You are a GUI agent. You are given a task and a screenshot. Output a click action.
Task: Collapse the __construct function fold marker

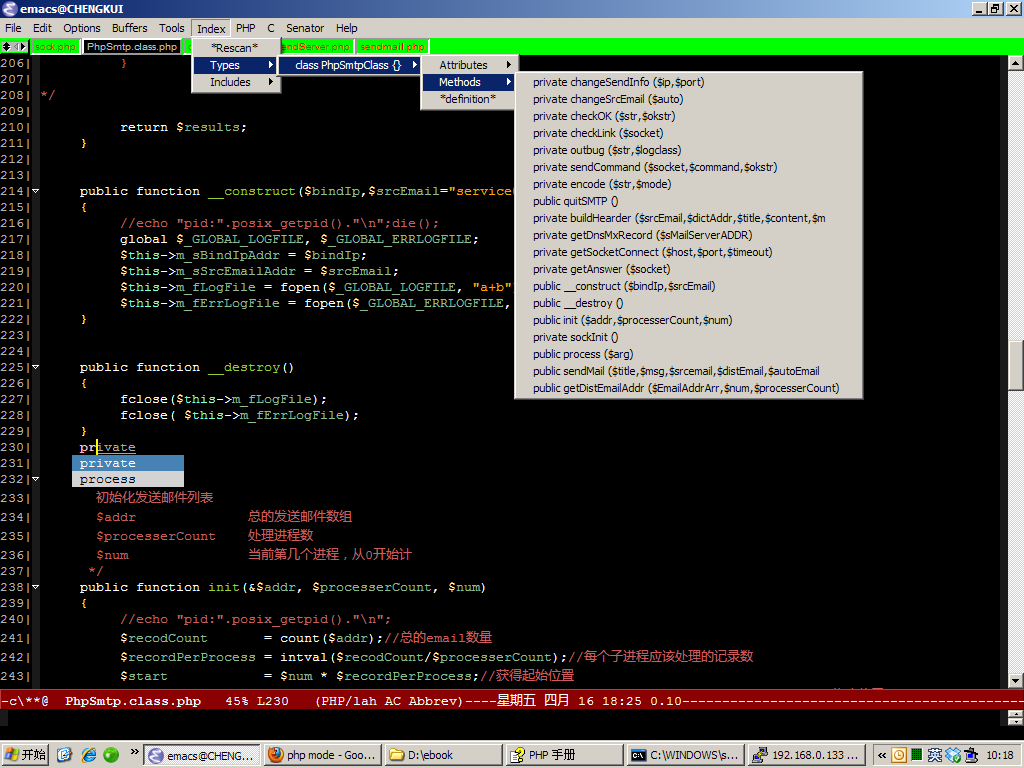pyautogui.click(x=35, y=191)
